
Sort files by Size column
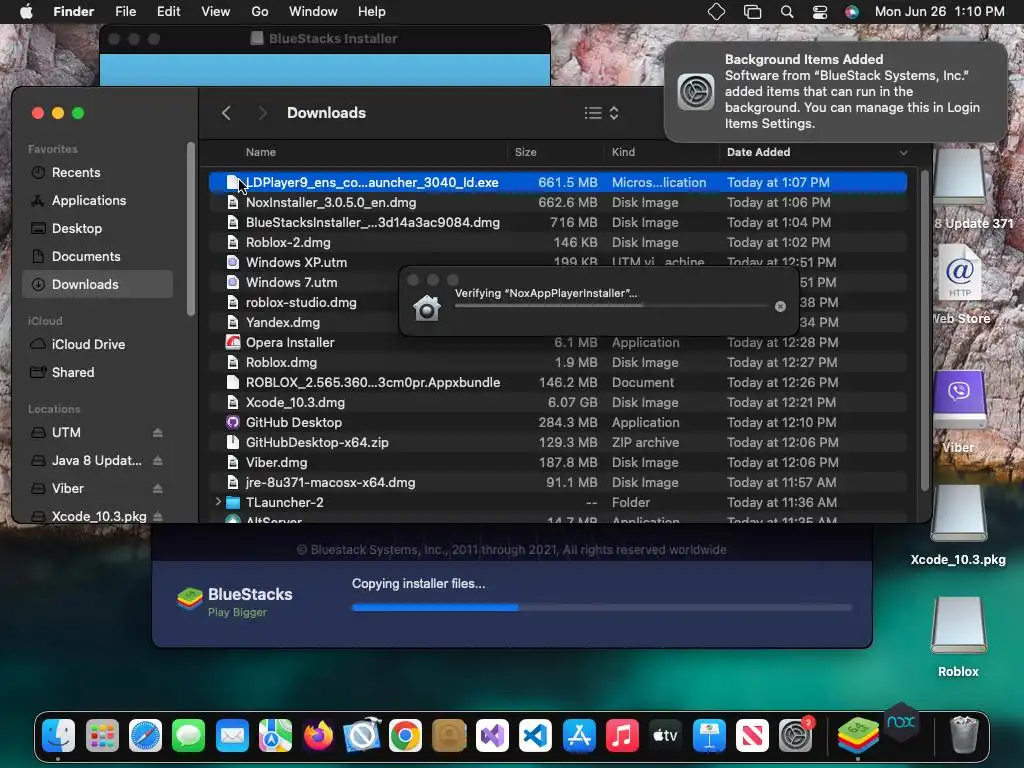(x=526, y=152)
